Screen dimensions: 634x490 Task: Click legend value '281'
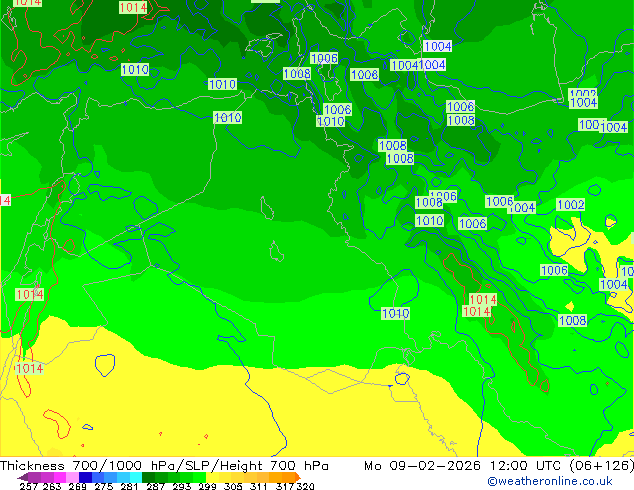click(x=129, y=486)
